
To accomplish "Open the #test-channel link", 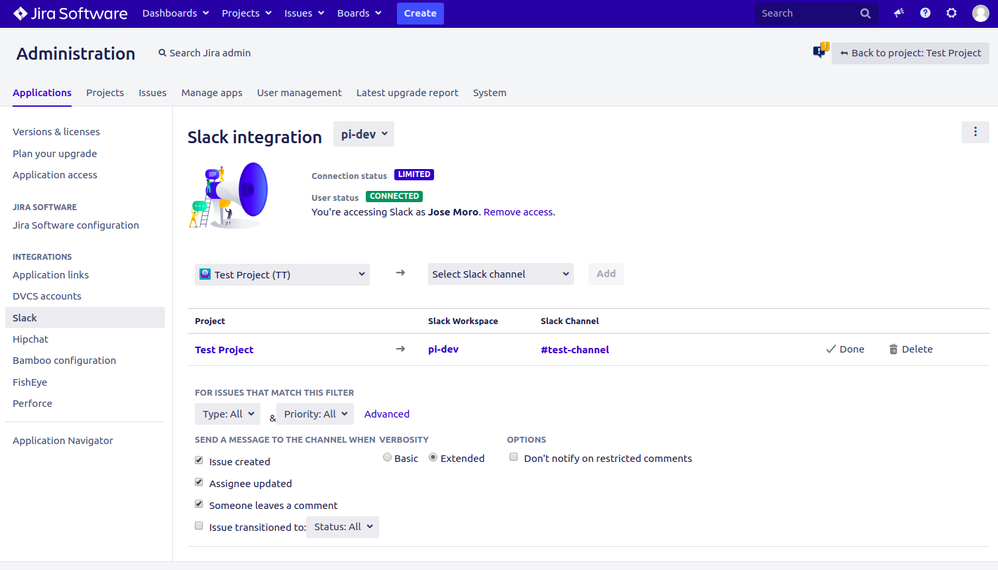I will pos(575,350).
